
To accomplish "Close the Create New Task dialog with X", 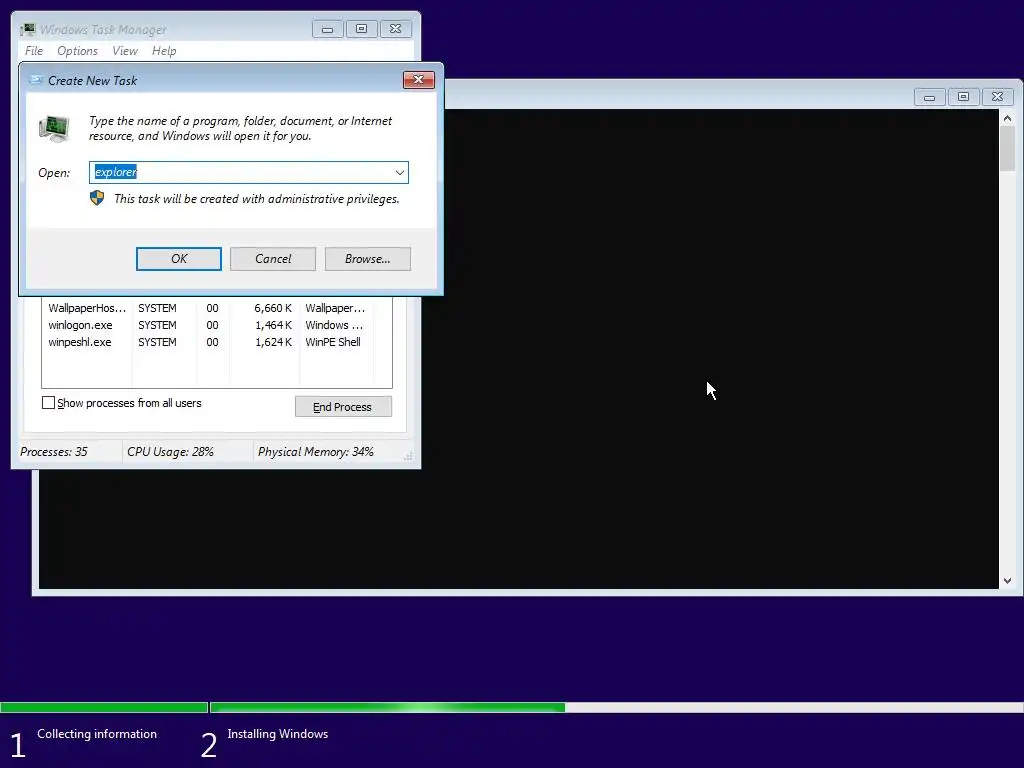I will 419,80.
